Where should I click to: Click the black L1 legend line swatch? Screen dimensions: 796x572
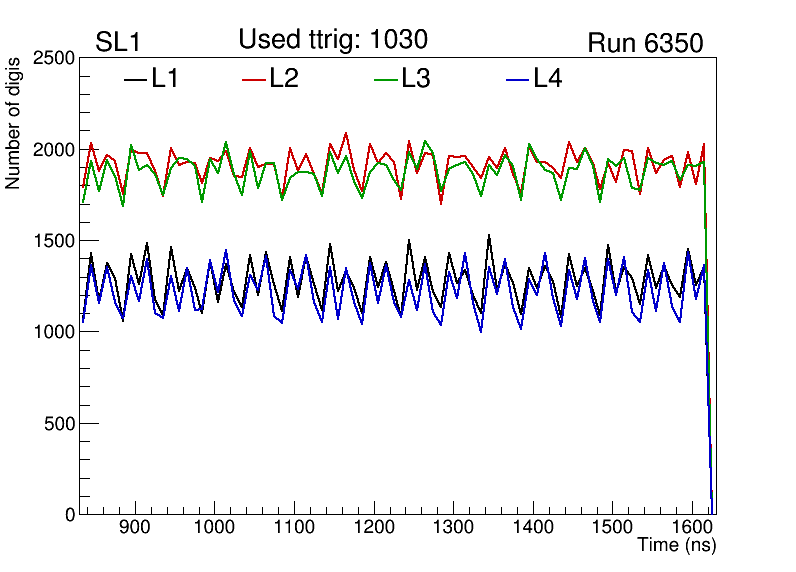point(135,80)
